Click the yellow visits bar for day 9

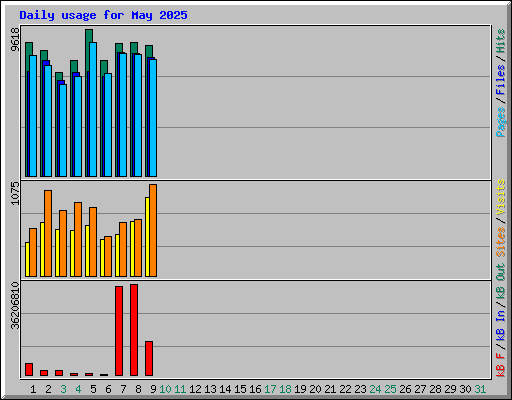[x=147, y=237]
